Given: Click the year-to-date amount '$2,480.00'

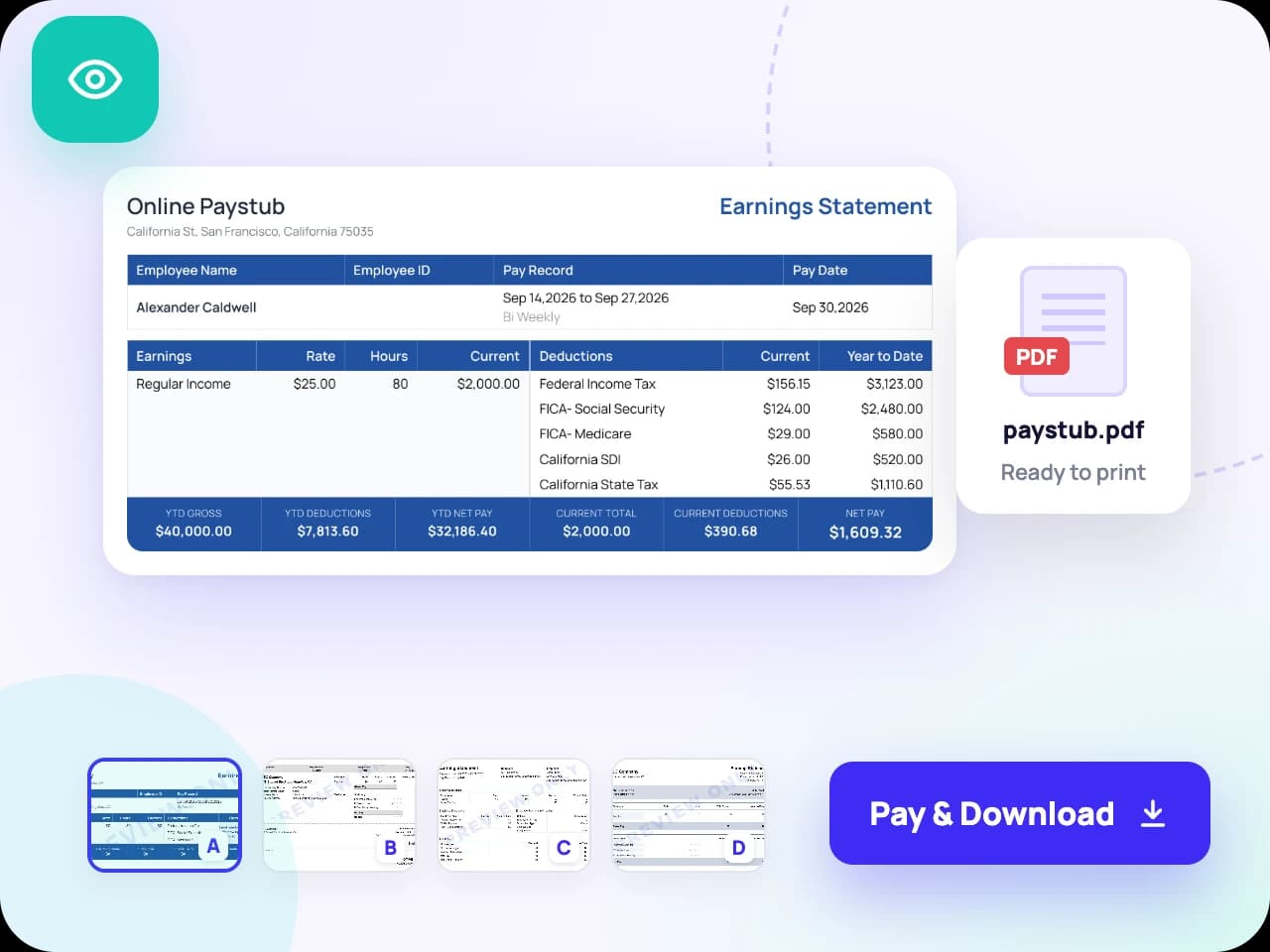Looking at the screenshot, I should tap(892, 409).
